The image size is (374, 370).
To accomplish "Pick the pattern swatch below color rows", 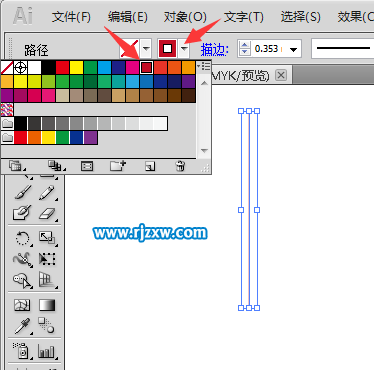I will coord(7,109).
